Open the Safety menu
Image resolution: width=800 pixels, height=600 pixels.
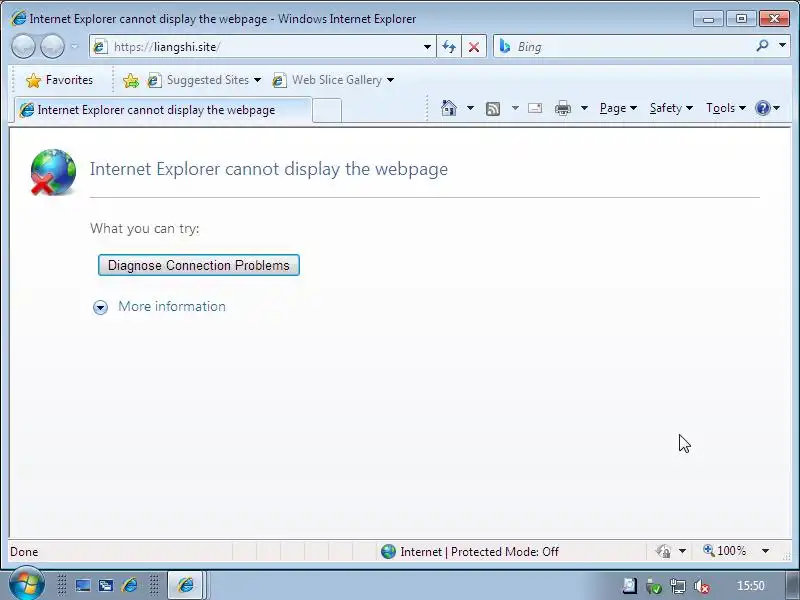tap(671, 108)
